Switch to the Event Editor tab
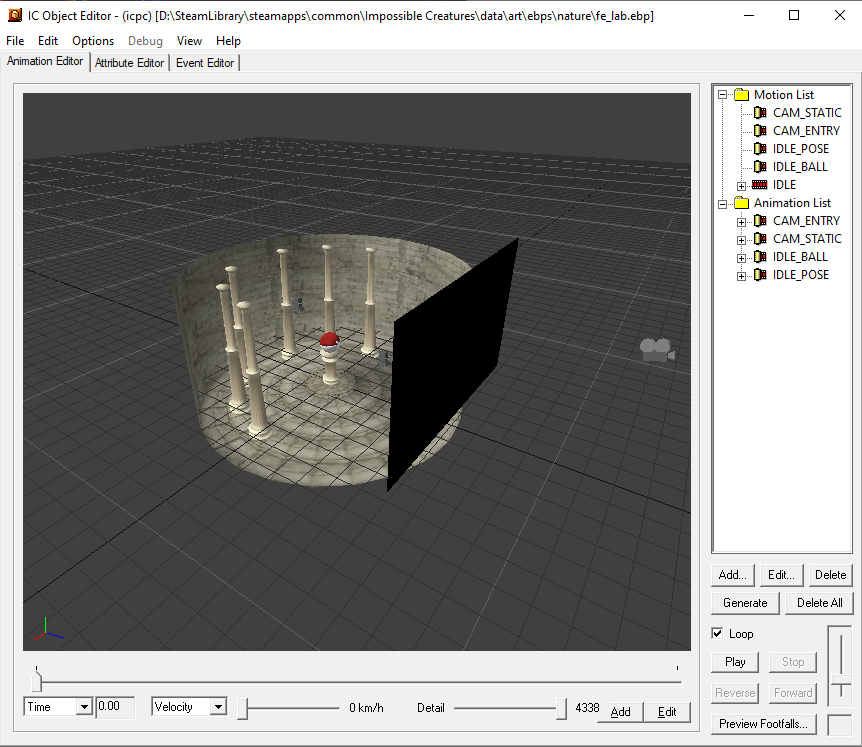 205,63
